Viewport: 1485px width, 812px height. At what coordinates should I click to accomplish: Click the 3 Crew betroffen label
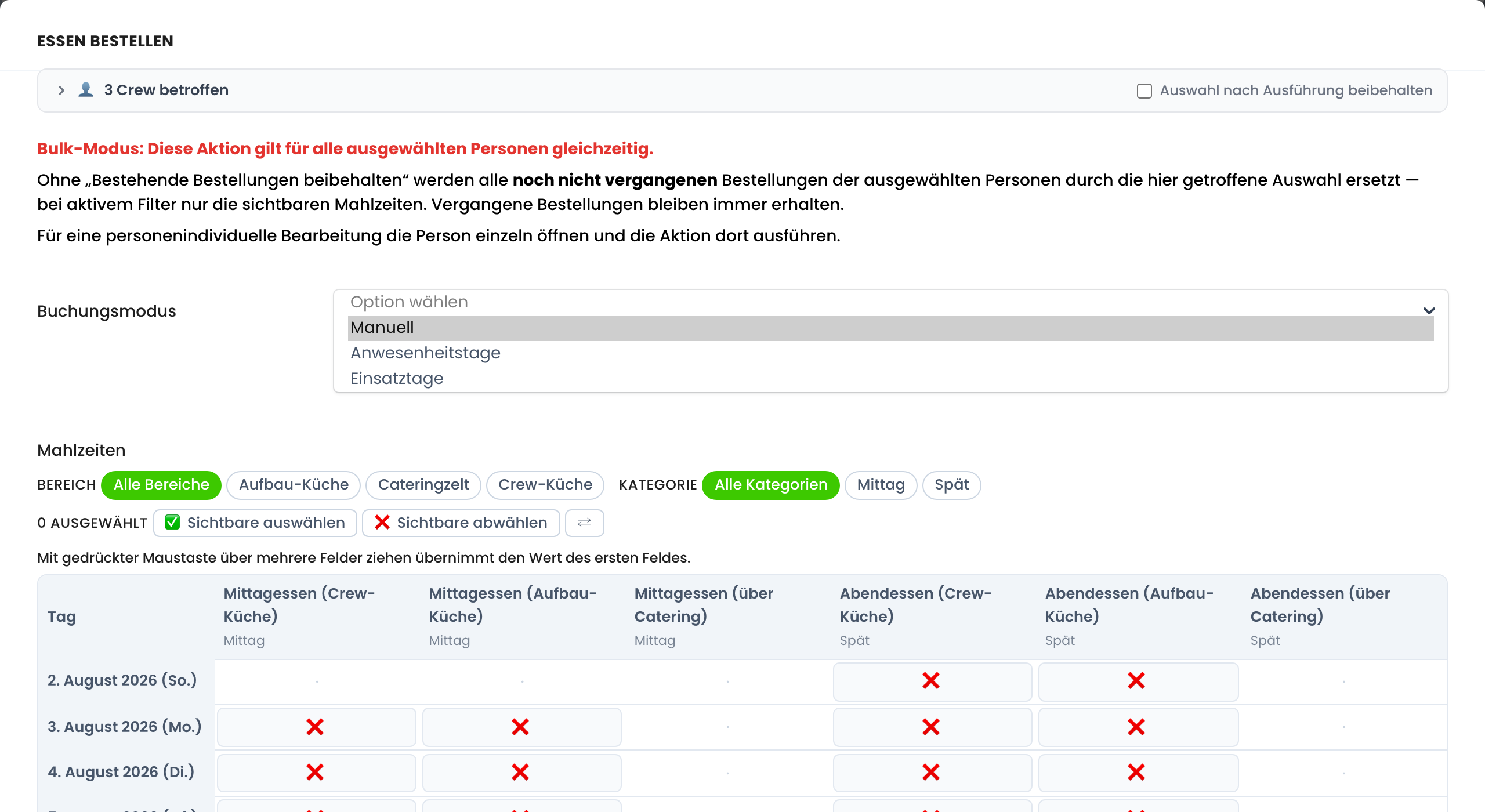(x=166, y=90)
